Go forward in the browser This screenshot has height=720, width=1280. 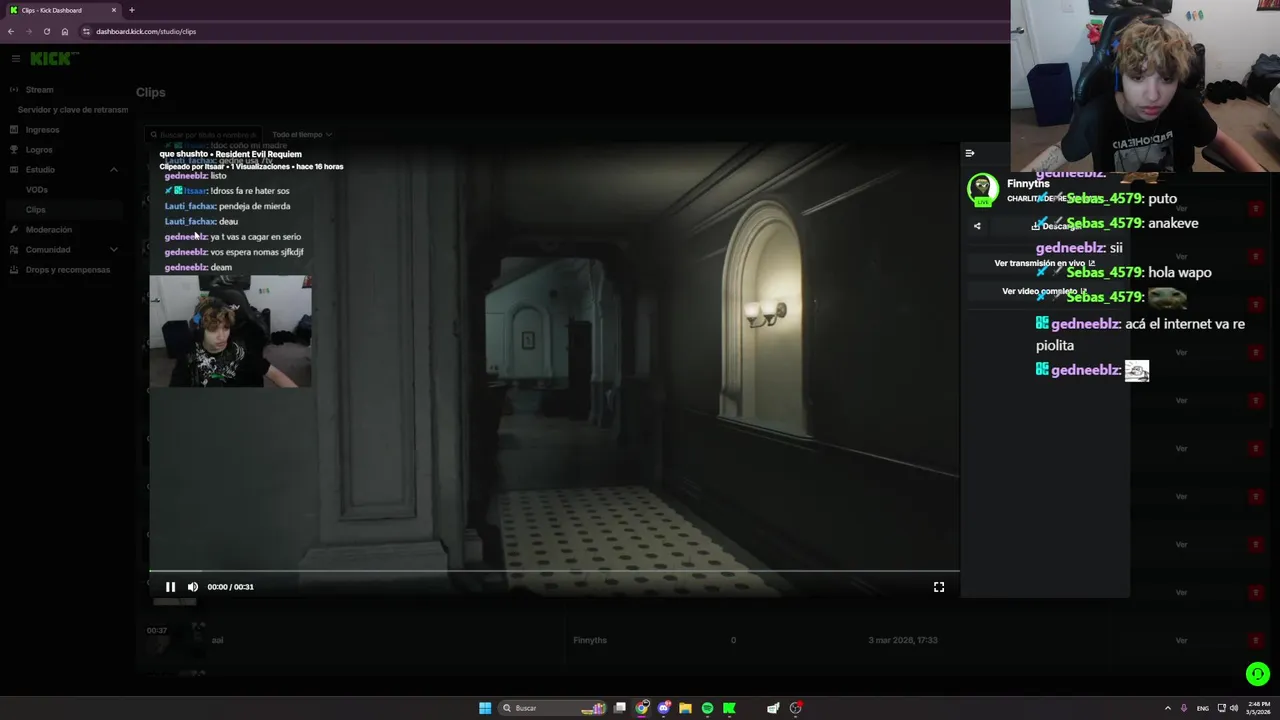point(29,31)
